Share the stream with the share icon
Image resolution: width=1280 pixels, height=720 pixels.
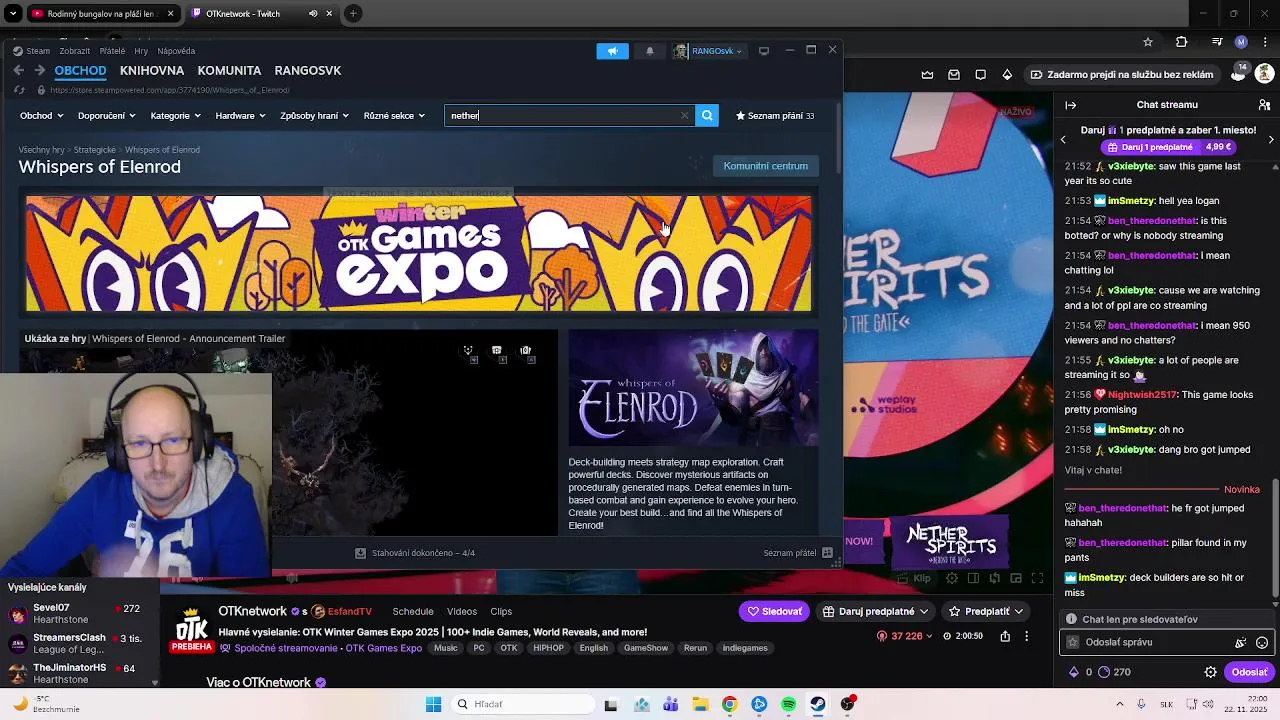(1005, 636)
